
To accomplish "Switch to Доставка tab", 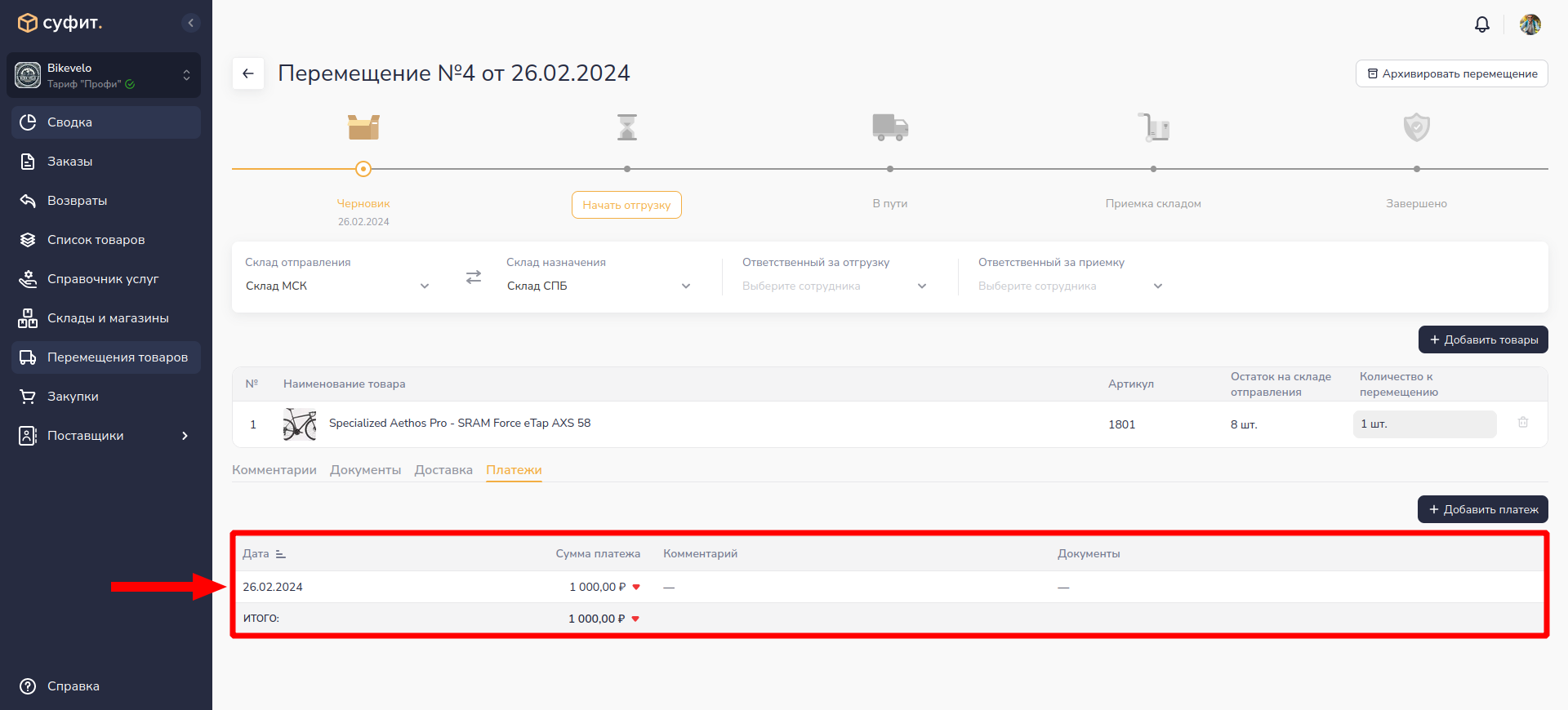I will click(x=443, y=470).
